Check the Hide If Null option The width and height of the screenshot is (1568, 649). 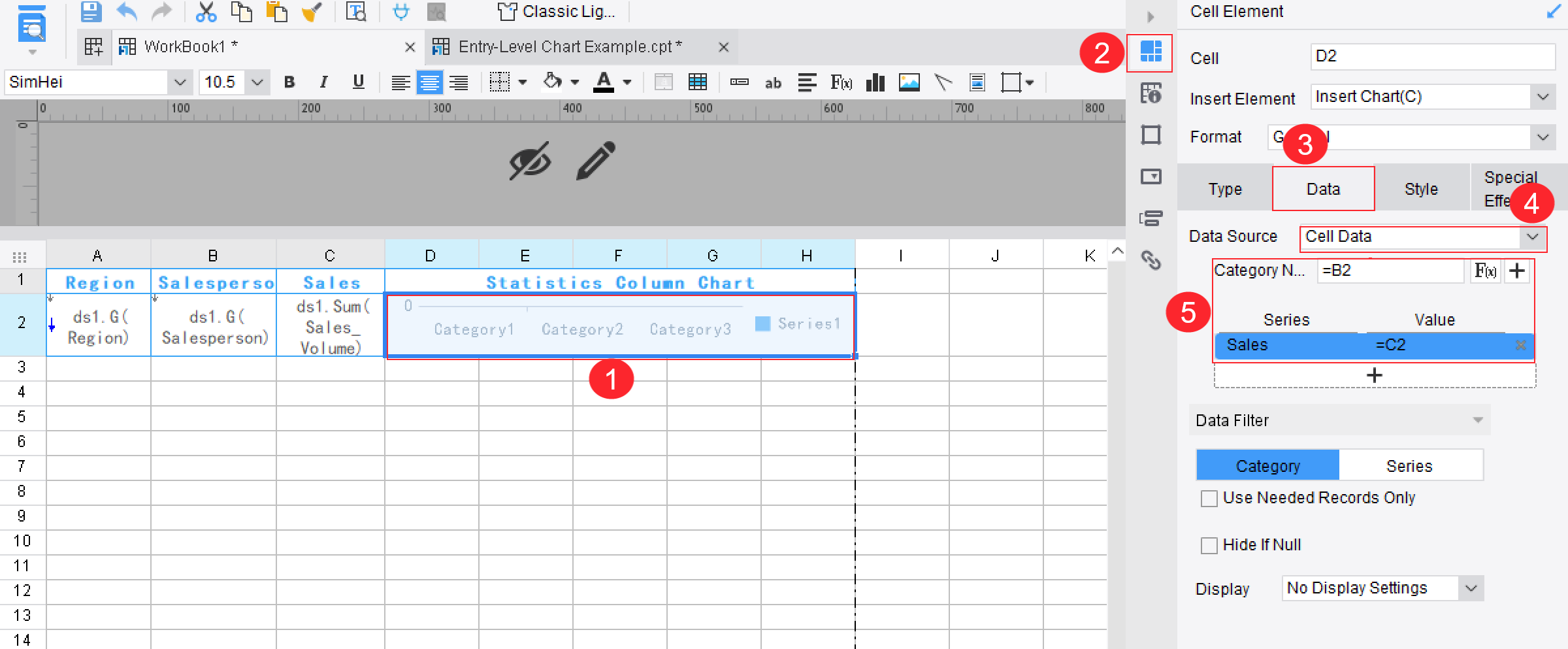click(x=1209, y=545)
